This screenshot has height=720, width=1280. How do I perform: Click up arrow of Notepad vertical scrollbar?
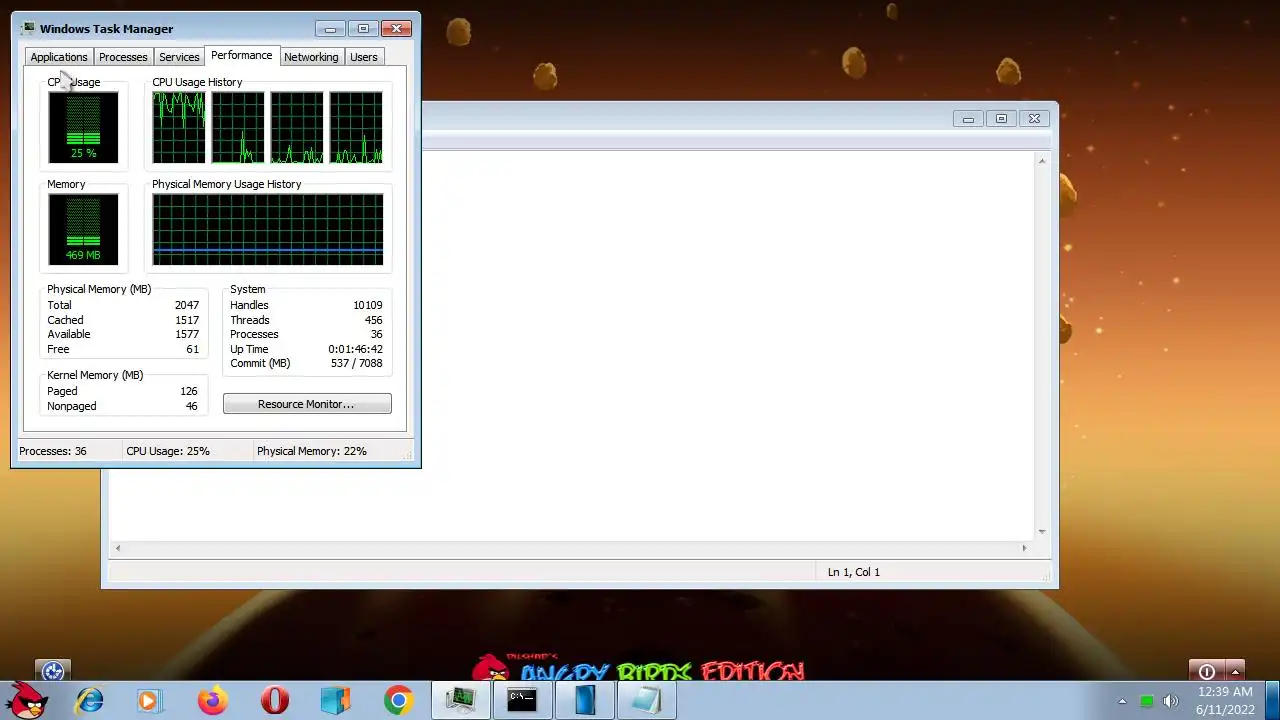(1042, 161)
